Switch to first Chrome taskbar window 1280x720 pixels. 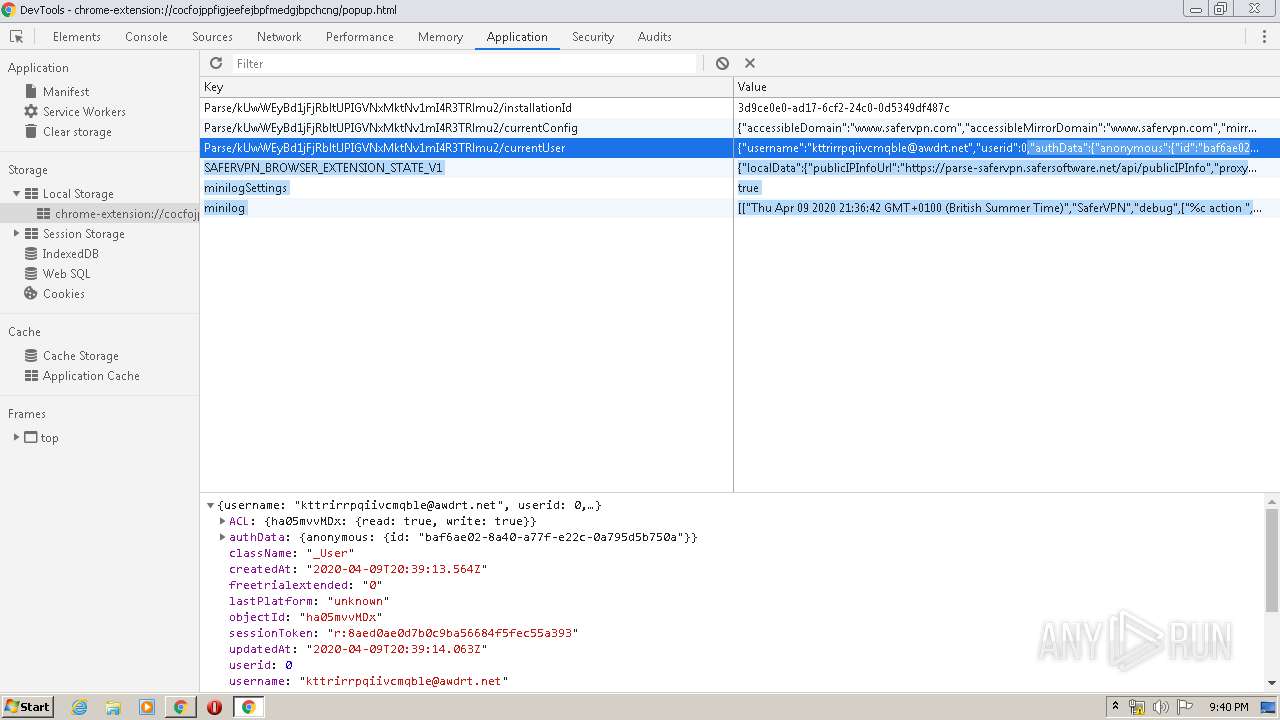point(180,707)
